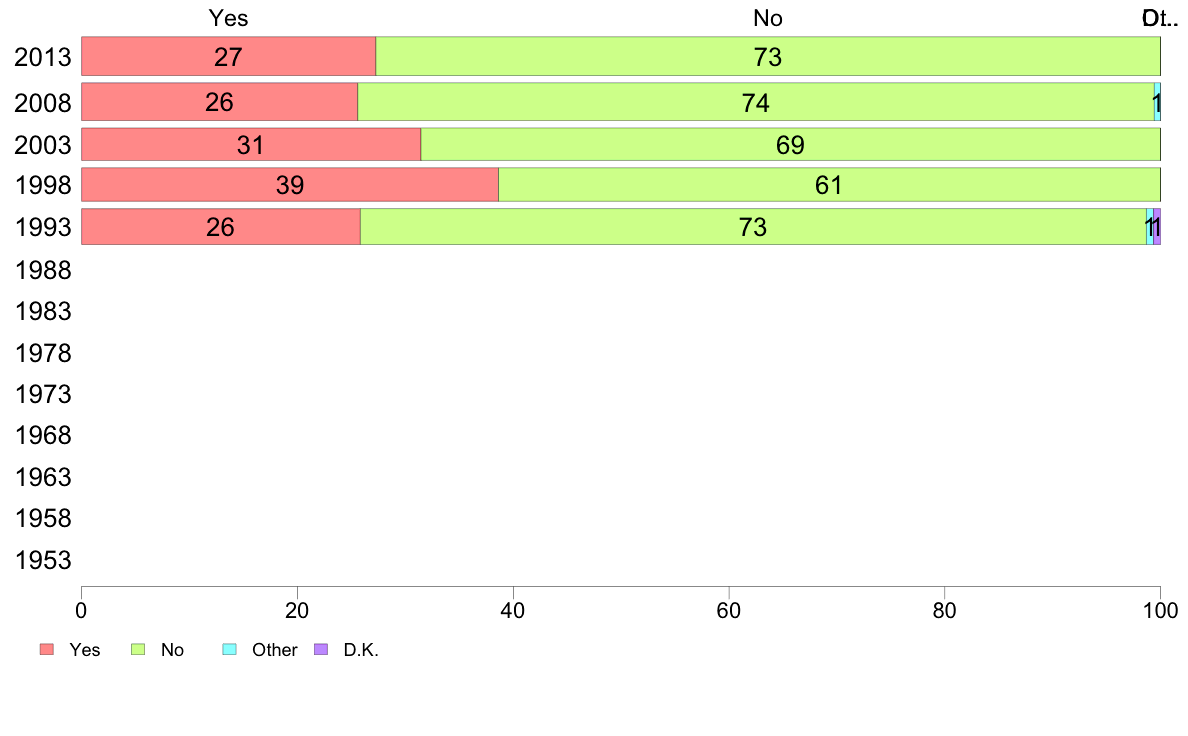This screenshot has width=1188, height=736.
Task: Click the 1998 Yes bar showing 39
Action: pos(289,185)
